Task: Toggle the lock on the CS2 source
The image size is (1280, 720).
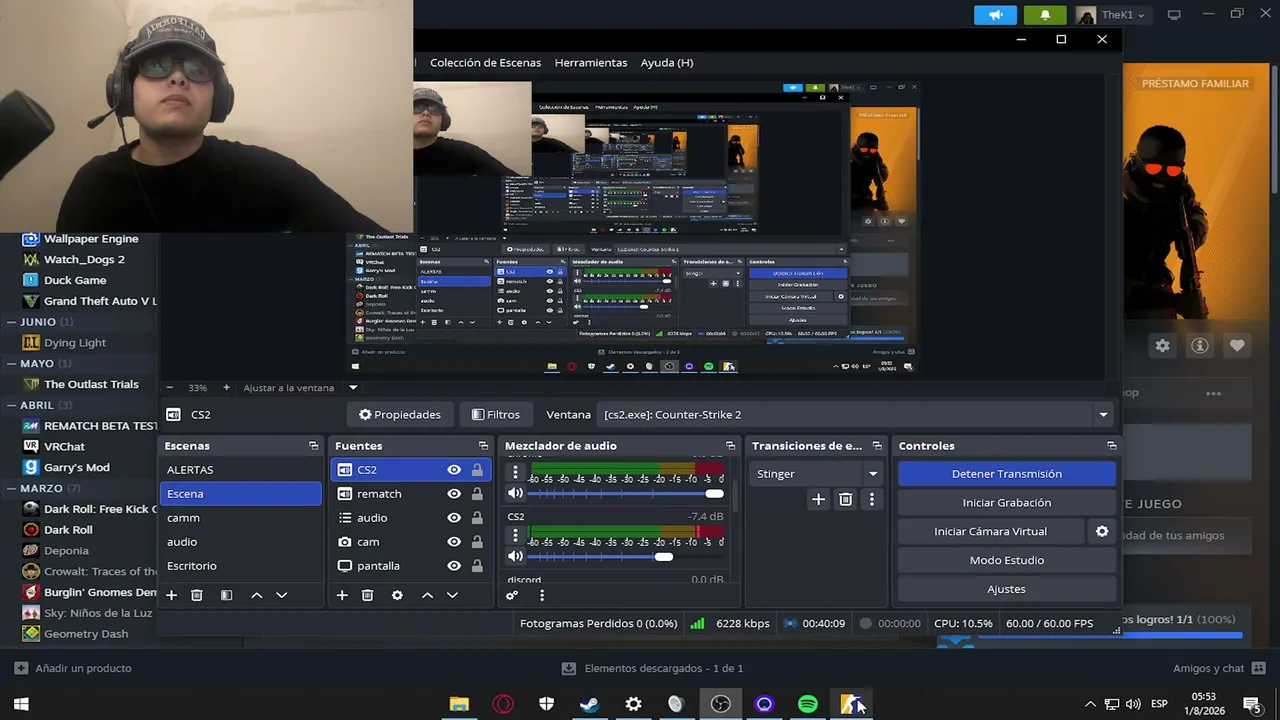Action: (477, 470)
